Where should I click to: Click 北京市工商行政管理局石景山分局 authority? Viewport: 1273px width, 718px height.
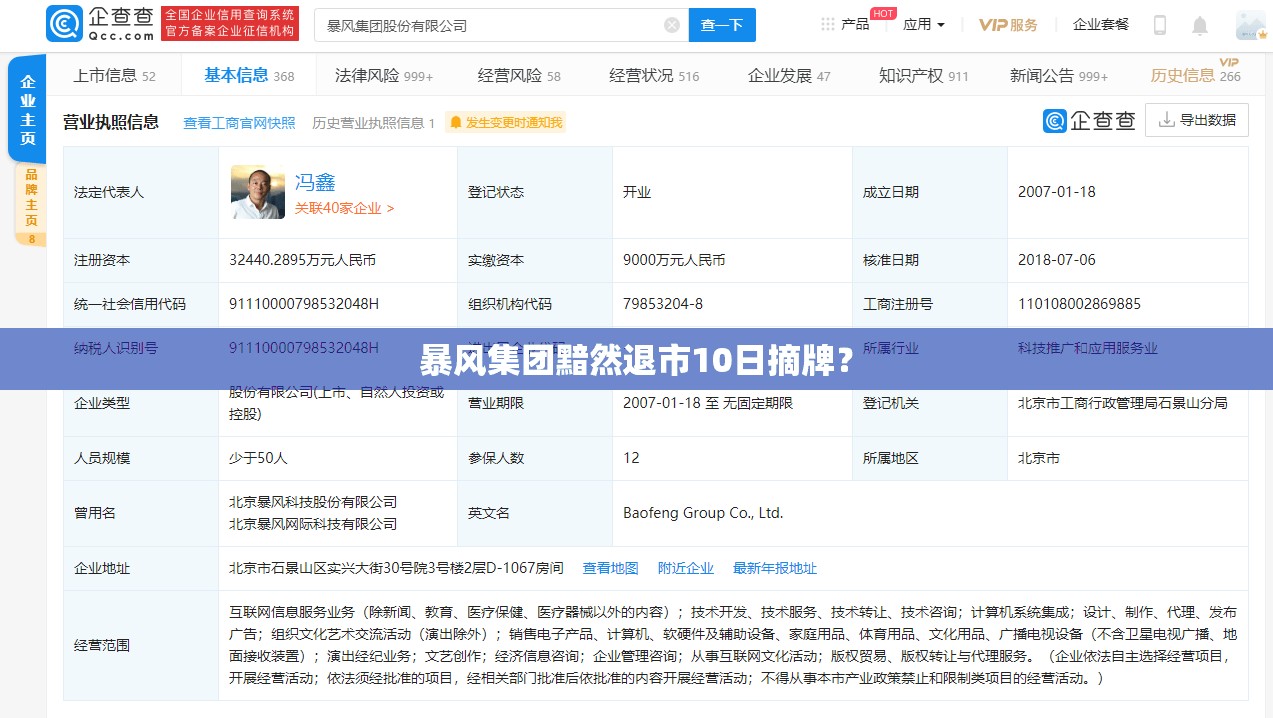pos(1123,403)
